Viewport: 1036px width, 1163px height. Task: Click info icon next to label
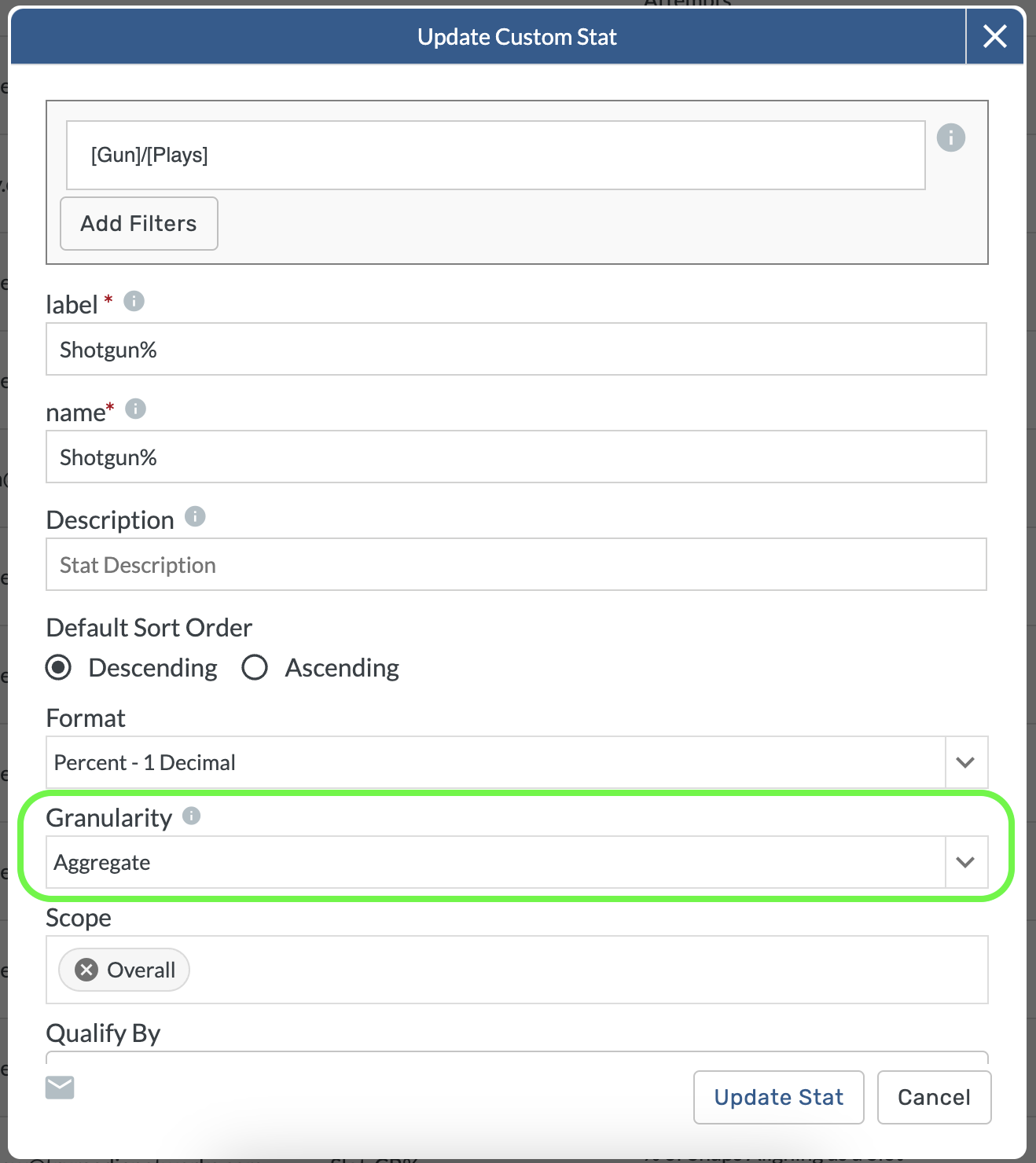click(x=134, y=301)
